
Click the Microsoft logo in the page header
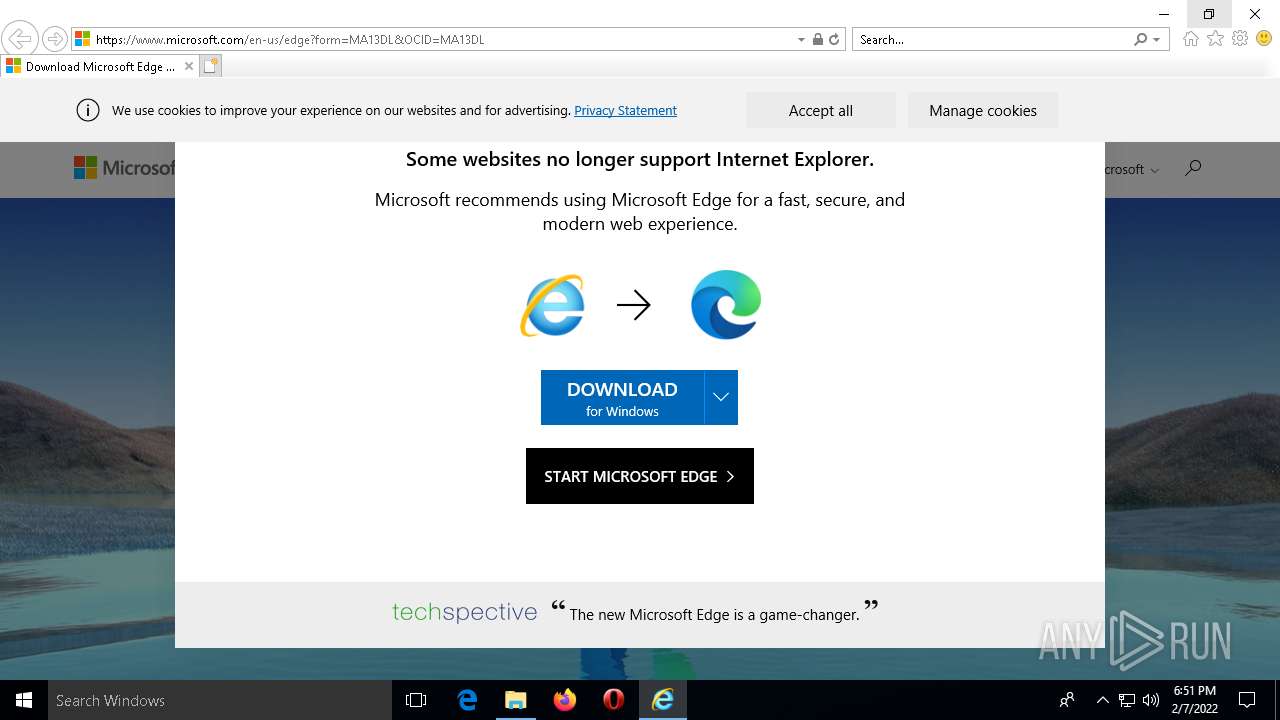[125, 168]
